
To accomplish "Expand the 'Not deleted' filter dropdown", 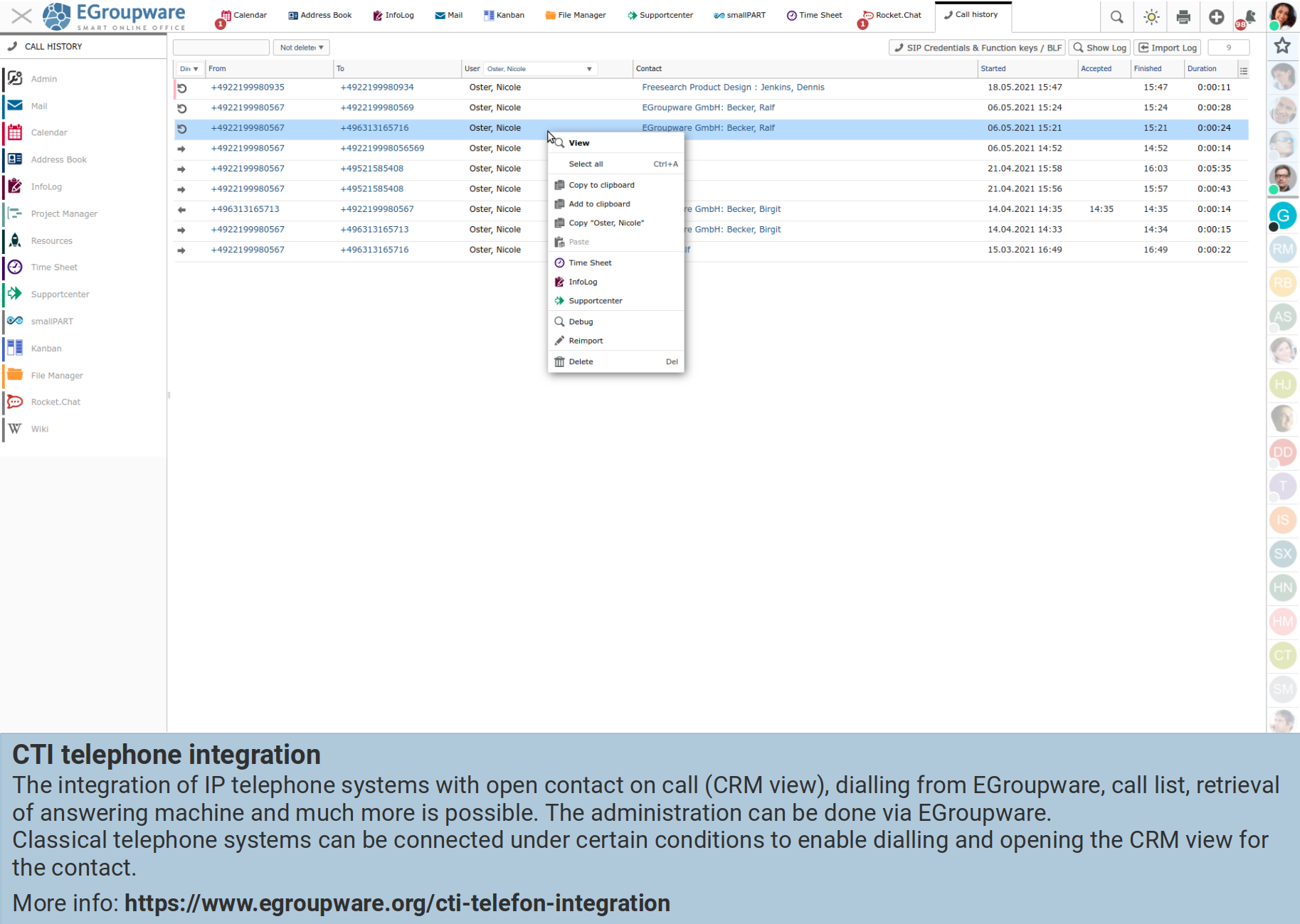I will coord(301,48).
